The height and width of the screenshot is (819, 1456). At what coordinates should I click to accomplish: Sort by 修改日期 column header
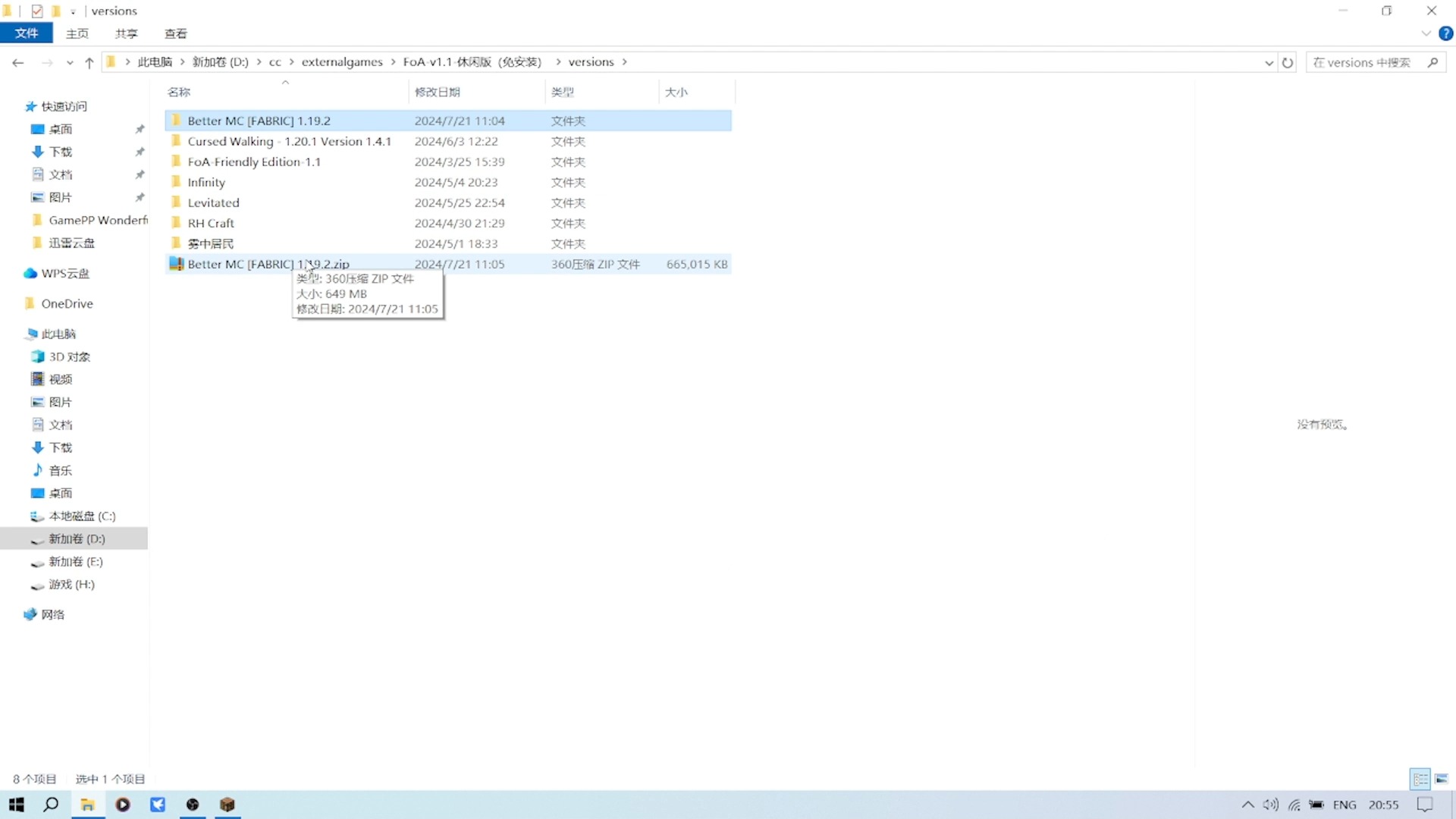pos(438,92)
